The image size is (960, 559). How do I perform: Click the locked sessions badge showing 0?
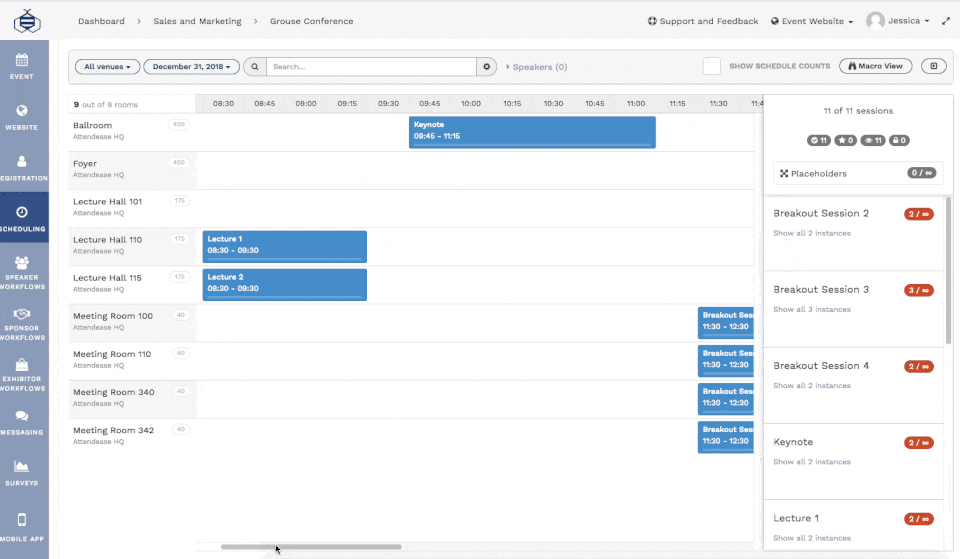tap(899, 140)
